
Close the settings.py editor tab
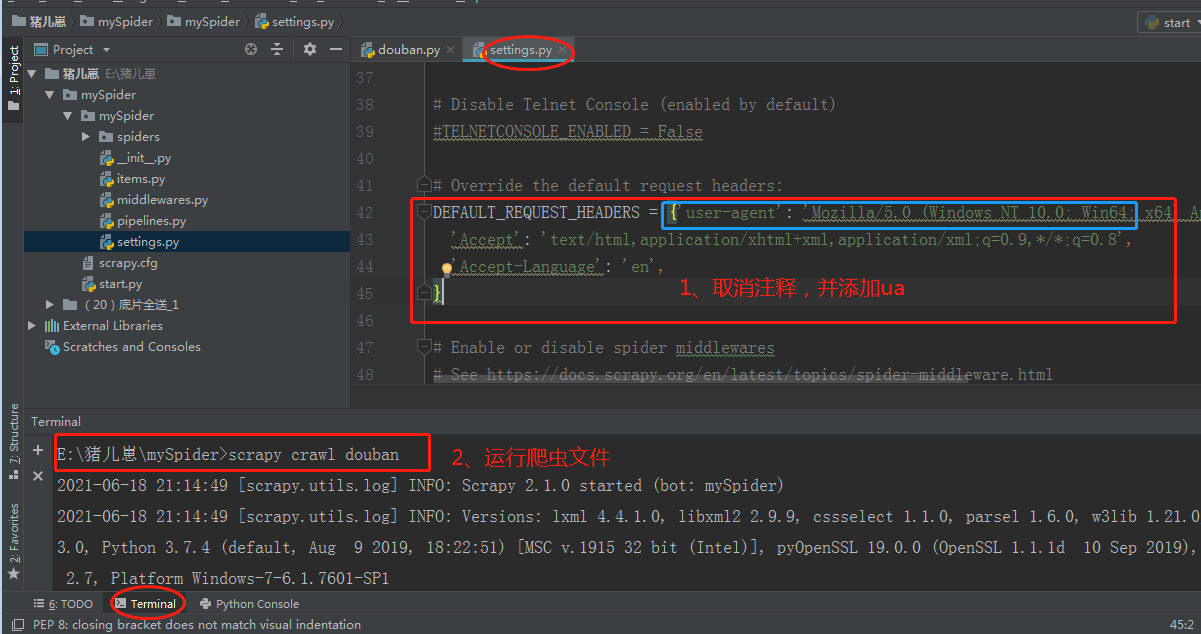click(563, 49)
